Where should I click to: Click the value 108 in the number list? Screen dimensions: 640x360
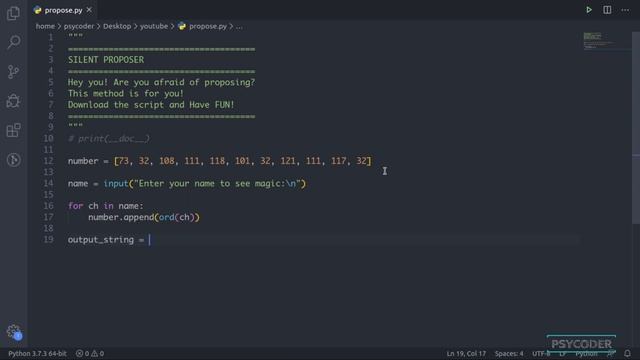[167, 161]
